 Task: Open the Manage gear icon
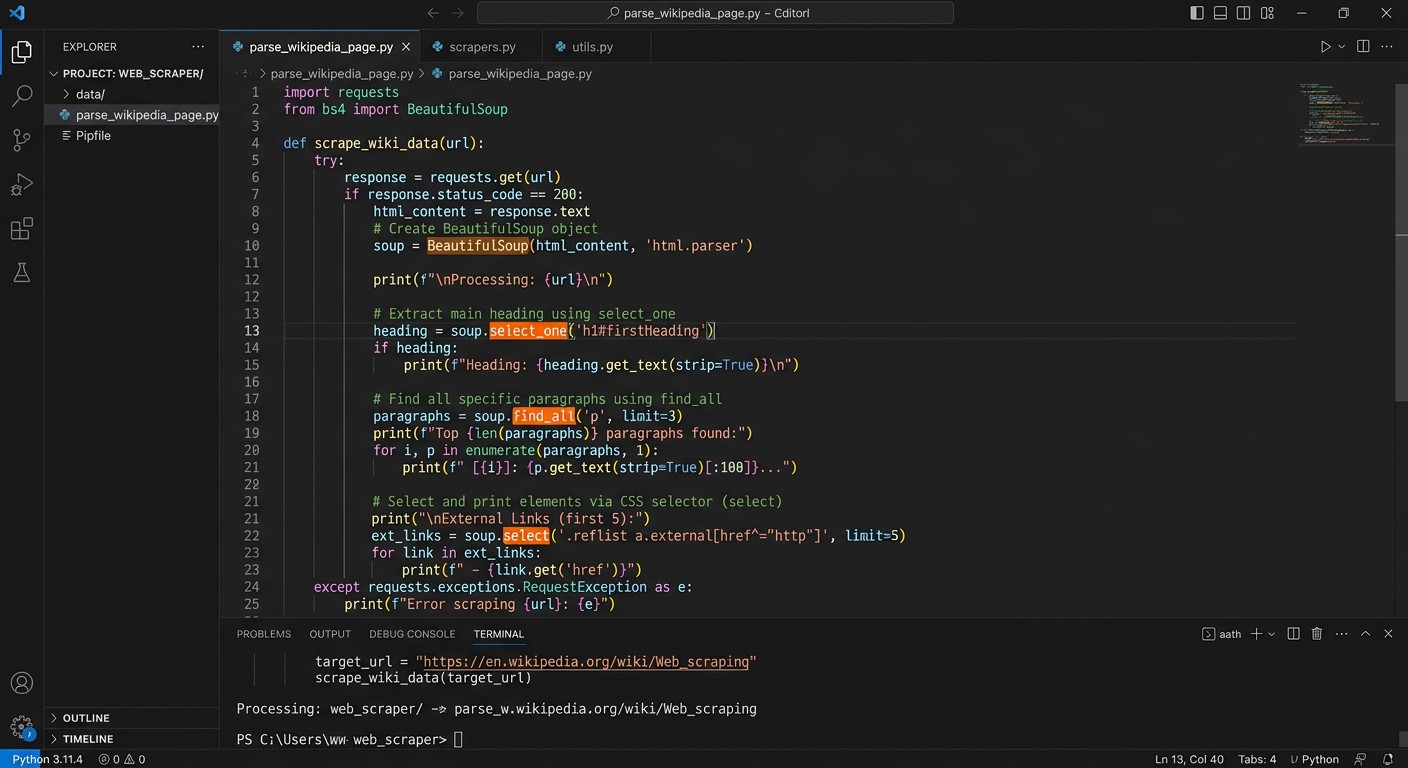tap(21, 727)
